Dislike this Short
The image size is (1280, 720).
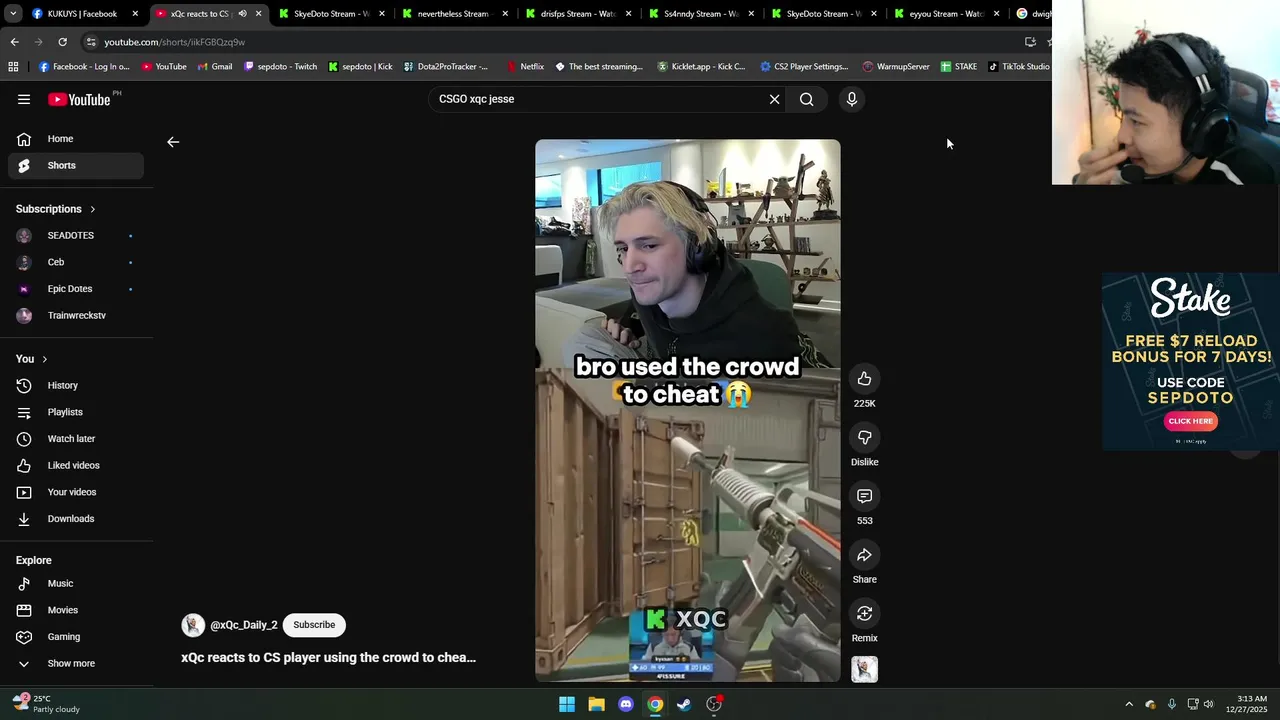click(x=864, y=437)
